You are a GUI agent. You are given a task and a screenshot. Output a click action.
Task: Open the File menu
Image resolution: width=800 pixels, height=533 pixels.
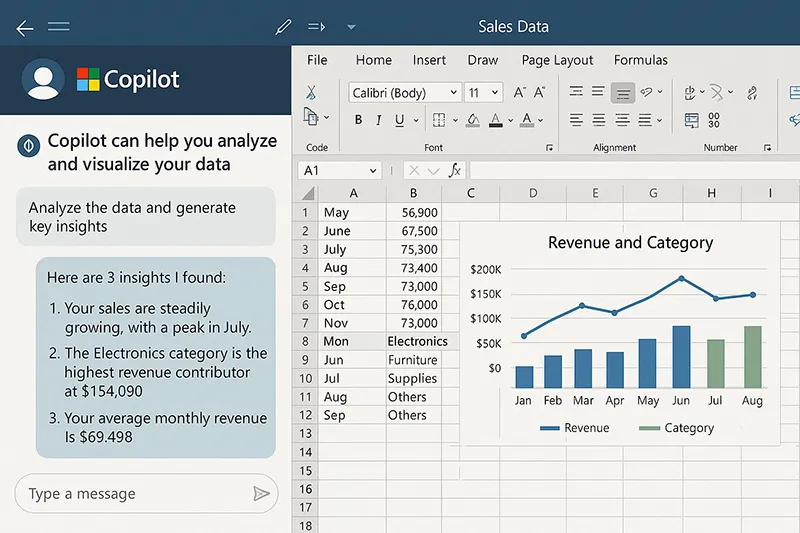(x=317, y=60)
